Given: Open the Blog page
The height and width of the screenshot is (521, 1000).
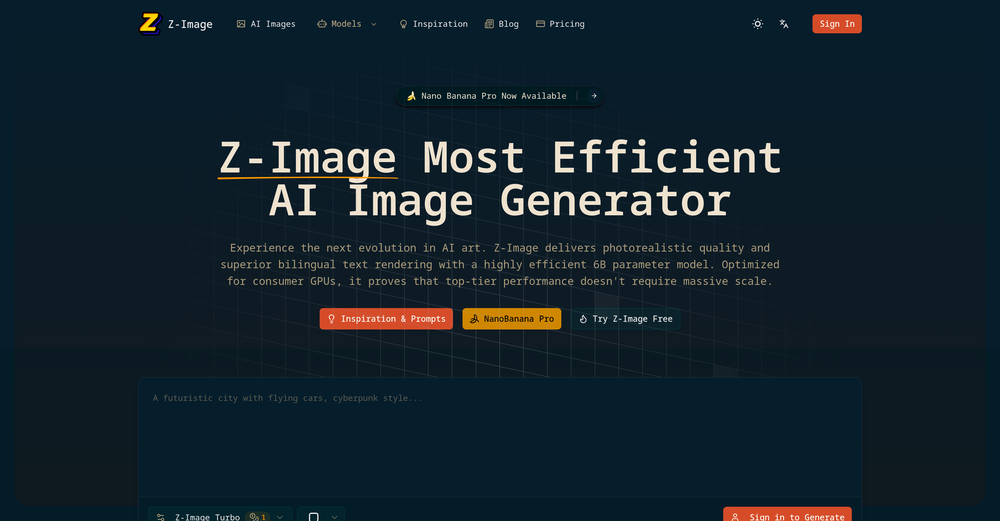Looking at the screenshot, I should pos(501,24).
